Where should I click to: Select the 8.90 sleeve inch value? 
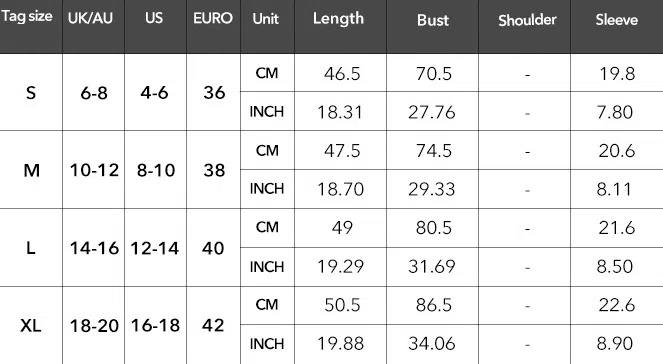pyautogui.click(x=615, y=344)
